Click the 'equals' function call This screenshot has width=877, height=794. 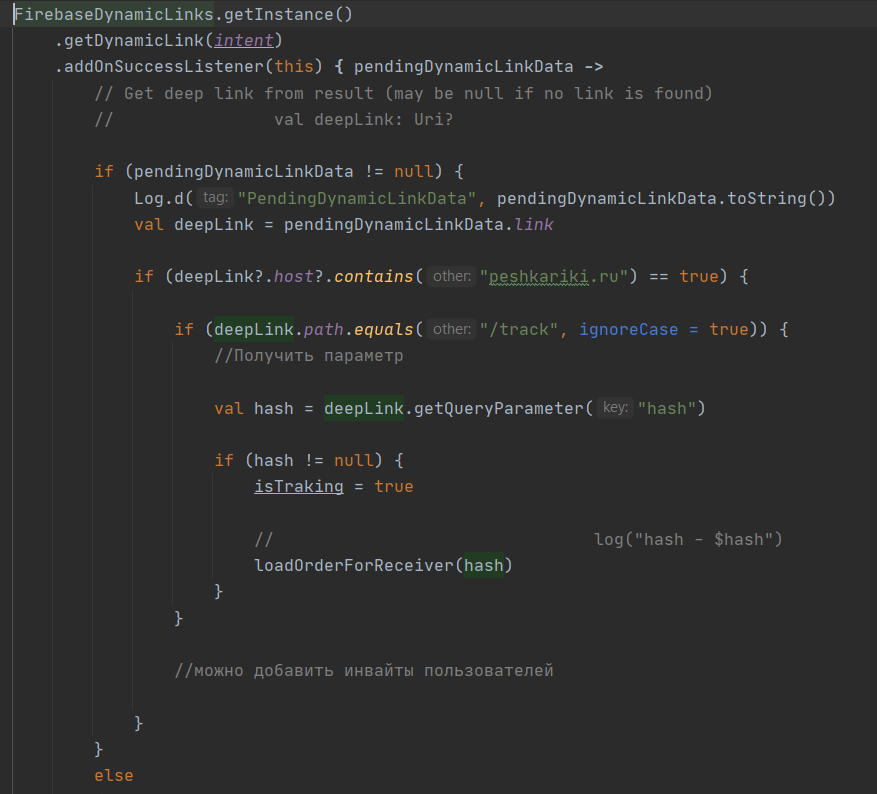point(384,329)
